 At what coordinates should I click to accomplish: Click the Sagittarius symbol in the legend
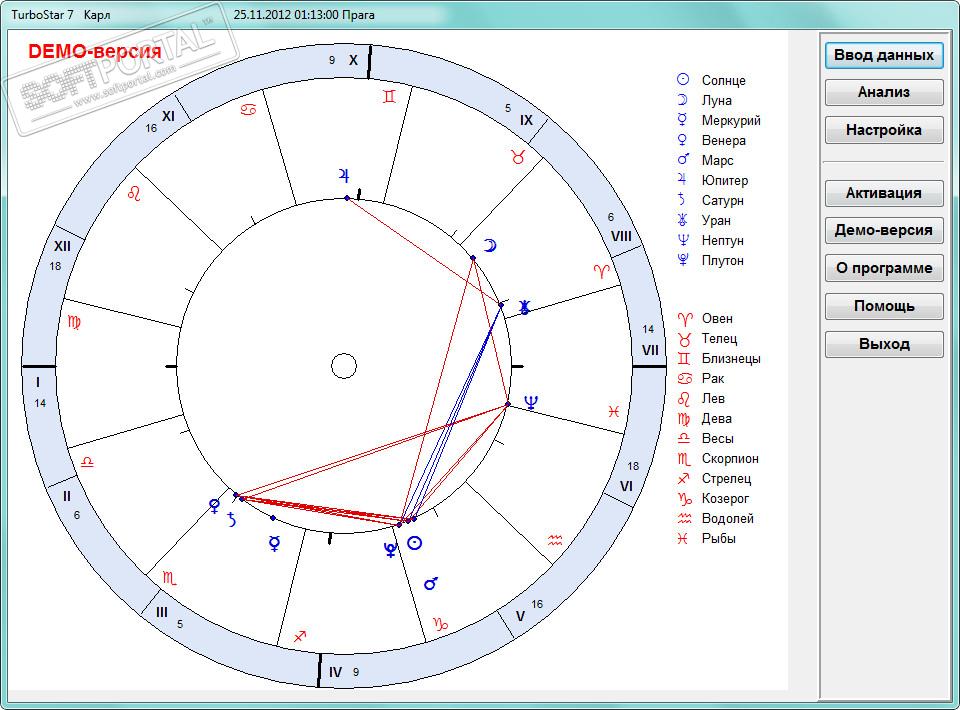(683, 478)
